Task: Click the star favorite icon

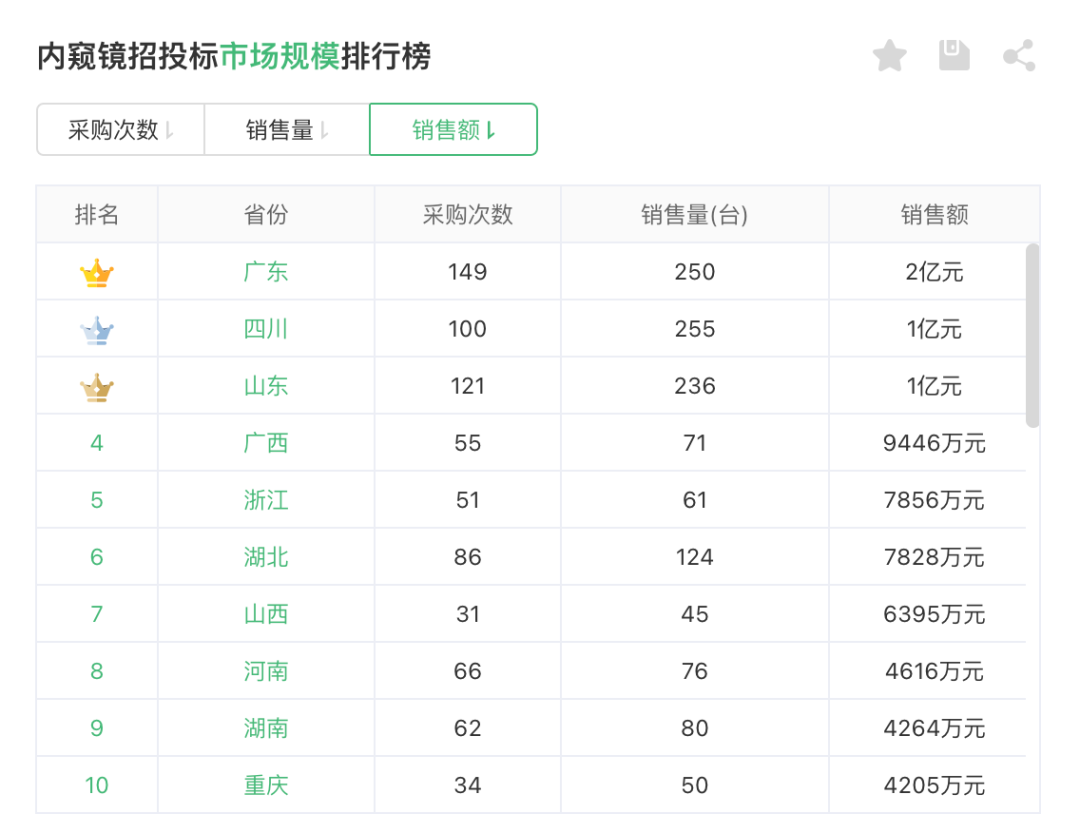Action: [x=889, y=56]
